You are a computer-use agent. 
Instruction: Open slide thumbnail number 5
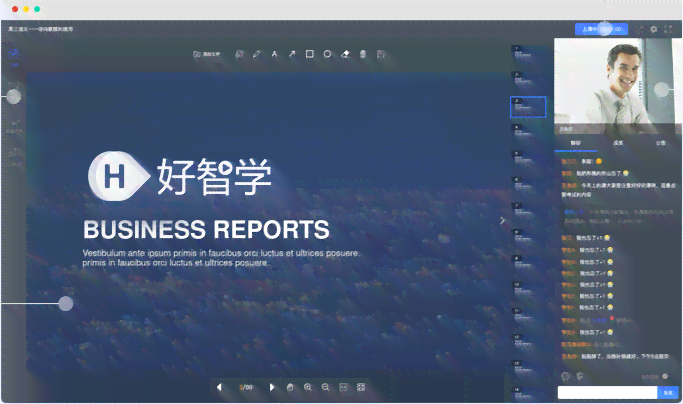(528, 160)
